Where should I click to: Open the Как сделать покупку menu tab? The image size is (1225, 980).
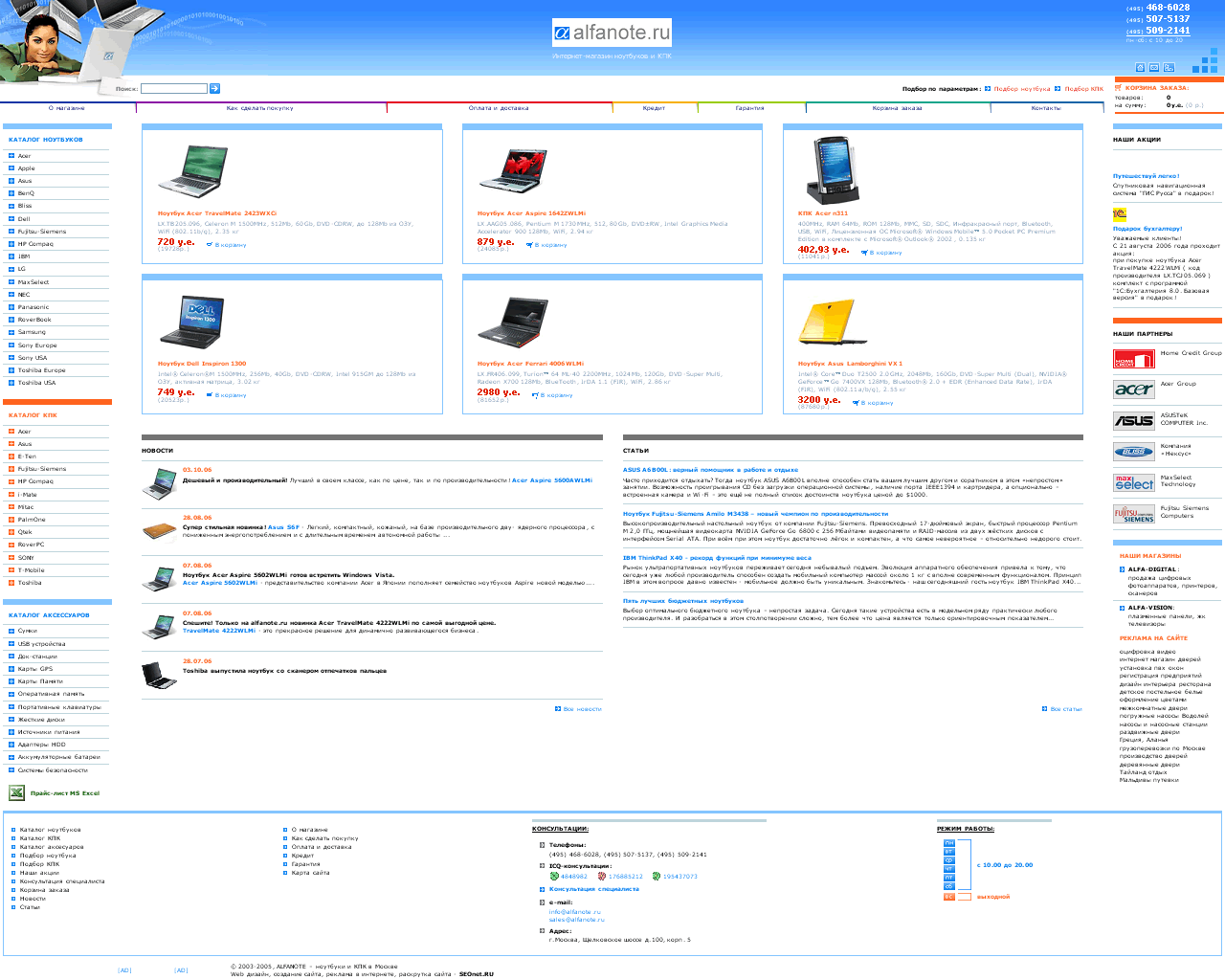(260, 108)
